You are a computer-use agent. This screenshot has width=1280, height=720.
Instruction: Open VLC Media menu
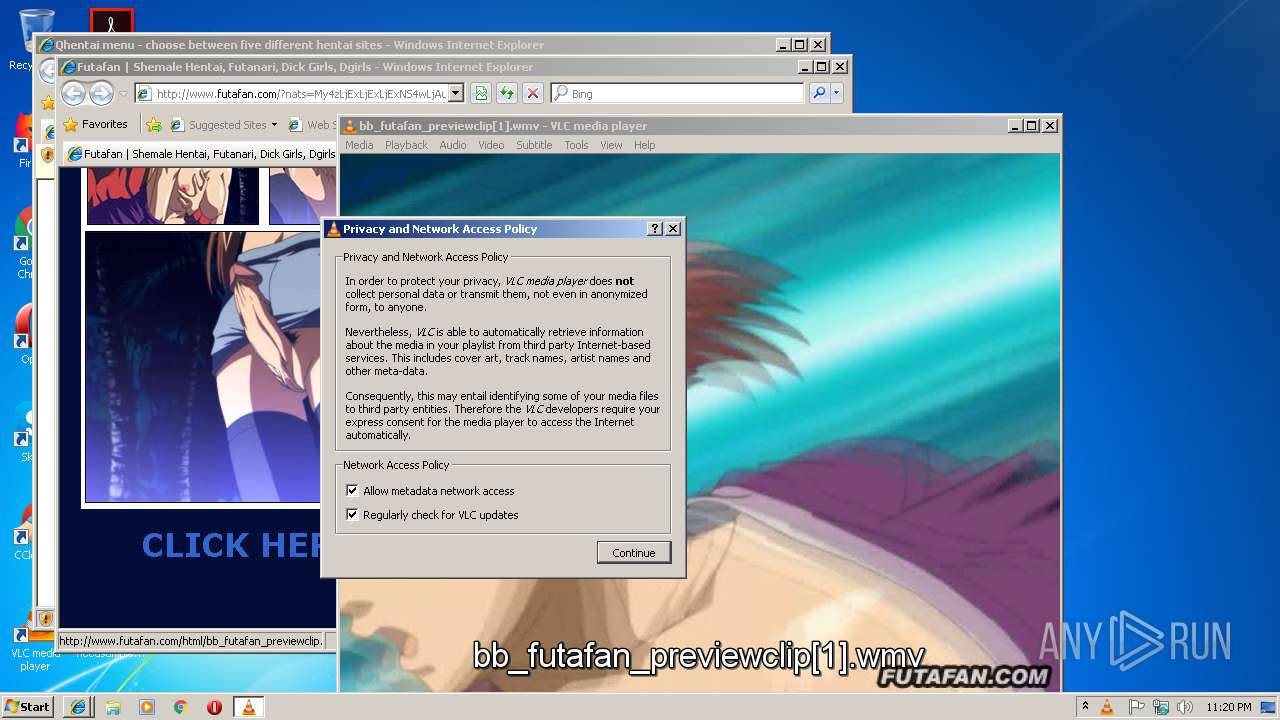(x=359, y=145)
